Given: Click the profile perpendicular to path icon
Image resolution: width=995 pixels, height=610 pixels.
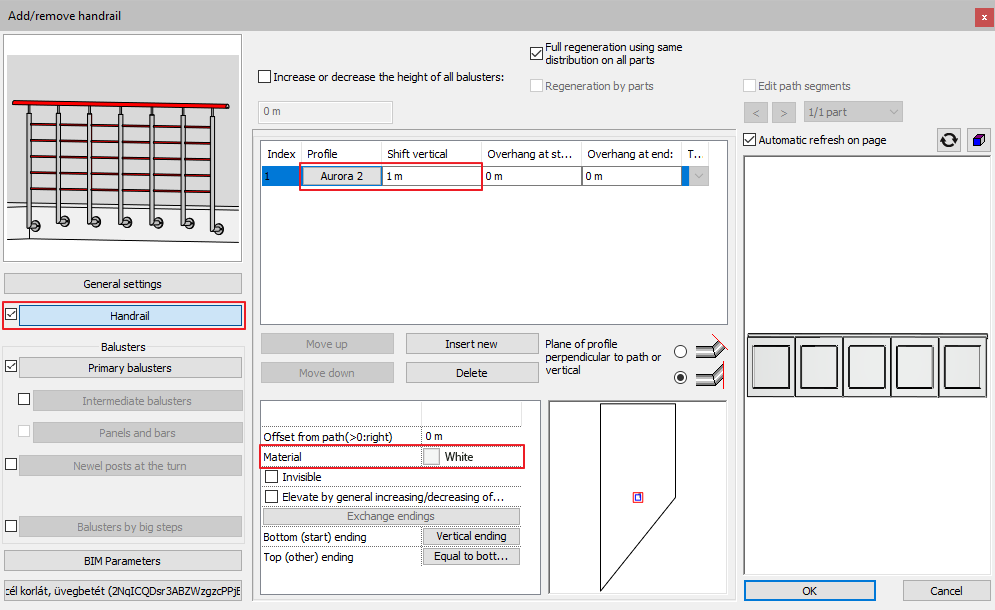Looking at the screenshot, I should pyautogui.click(x=711, y=348).
